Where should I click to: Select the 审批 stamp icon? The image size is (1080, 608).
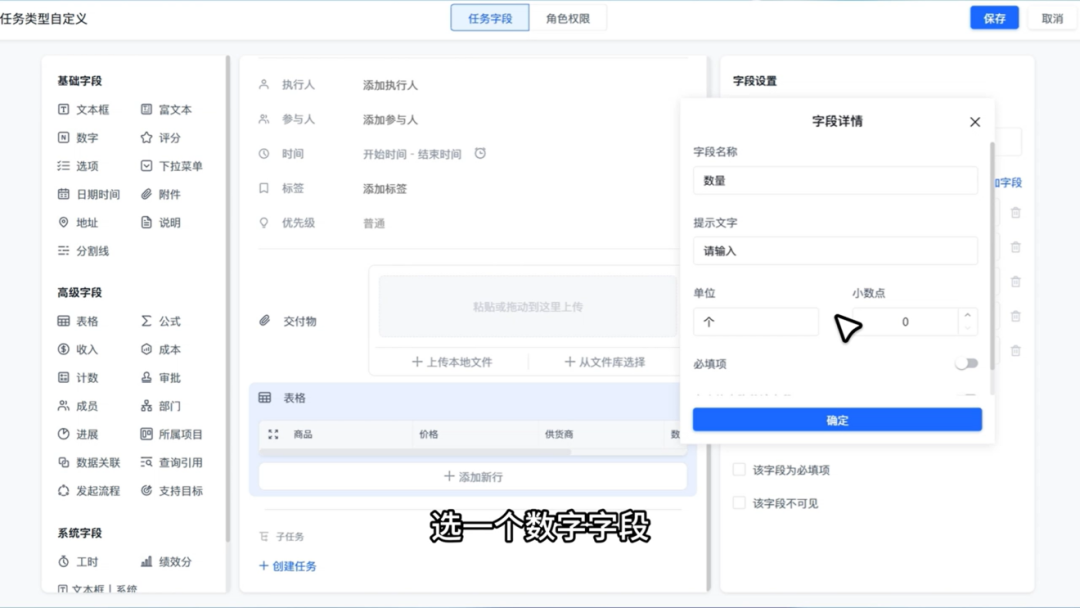(146, 377)
